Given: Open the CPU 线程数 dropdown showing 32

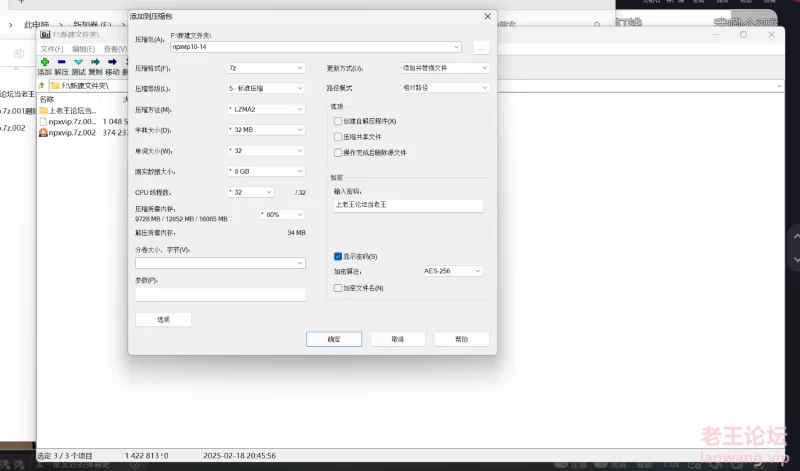Looking at the screenshot, I should click(x=251, y=192).
